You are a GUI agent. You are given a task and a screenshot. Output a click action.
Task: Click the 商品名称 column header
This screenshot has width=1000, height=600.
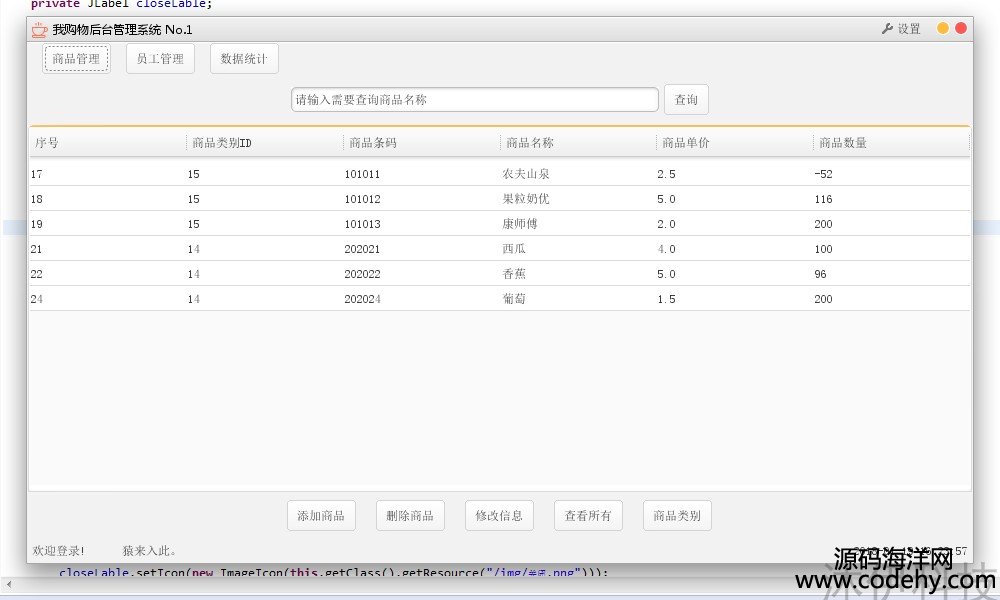(x=578, y=143)
